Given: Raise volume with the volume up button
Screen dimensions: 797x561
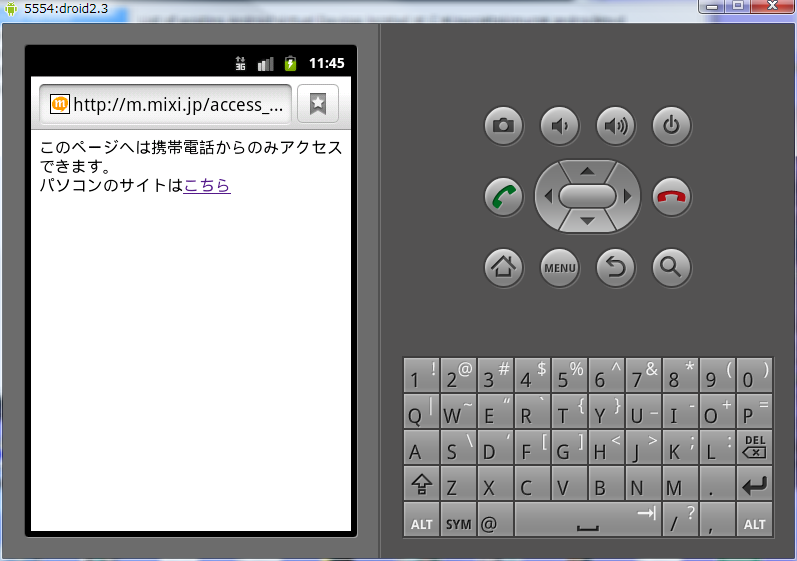Looking at the screenshot, I should [x=615, y=125].
